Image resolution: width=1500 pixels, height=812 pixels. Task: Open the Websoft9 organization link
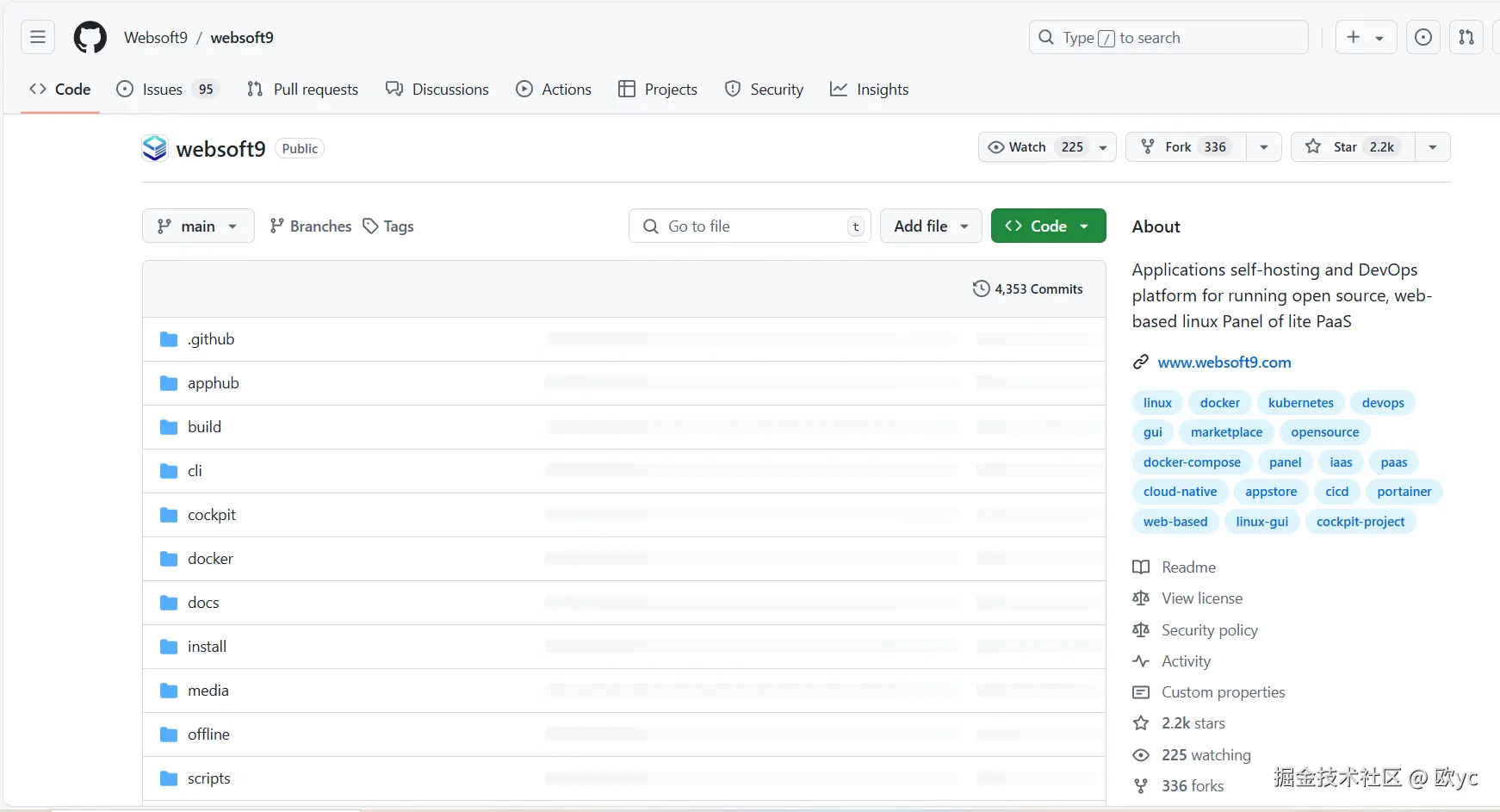tap(156, 37)
